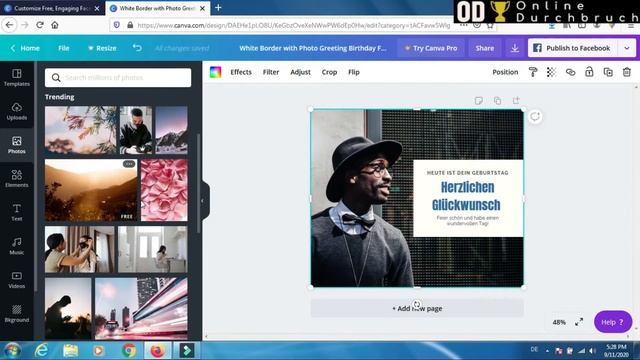Viewport: 640px width, 360px height.
Task: Click the copy style paint roller icon
Action: [533, 72]
